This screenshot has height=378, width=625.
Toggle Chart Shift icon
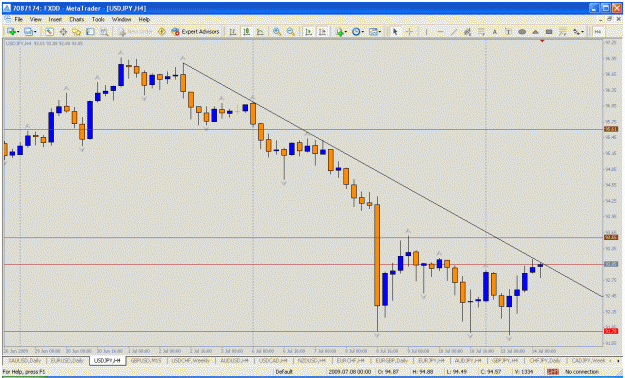(x=322, y=32)
